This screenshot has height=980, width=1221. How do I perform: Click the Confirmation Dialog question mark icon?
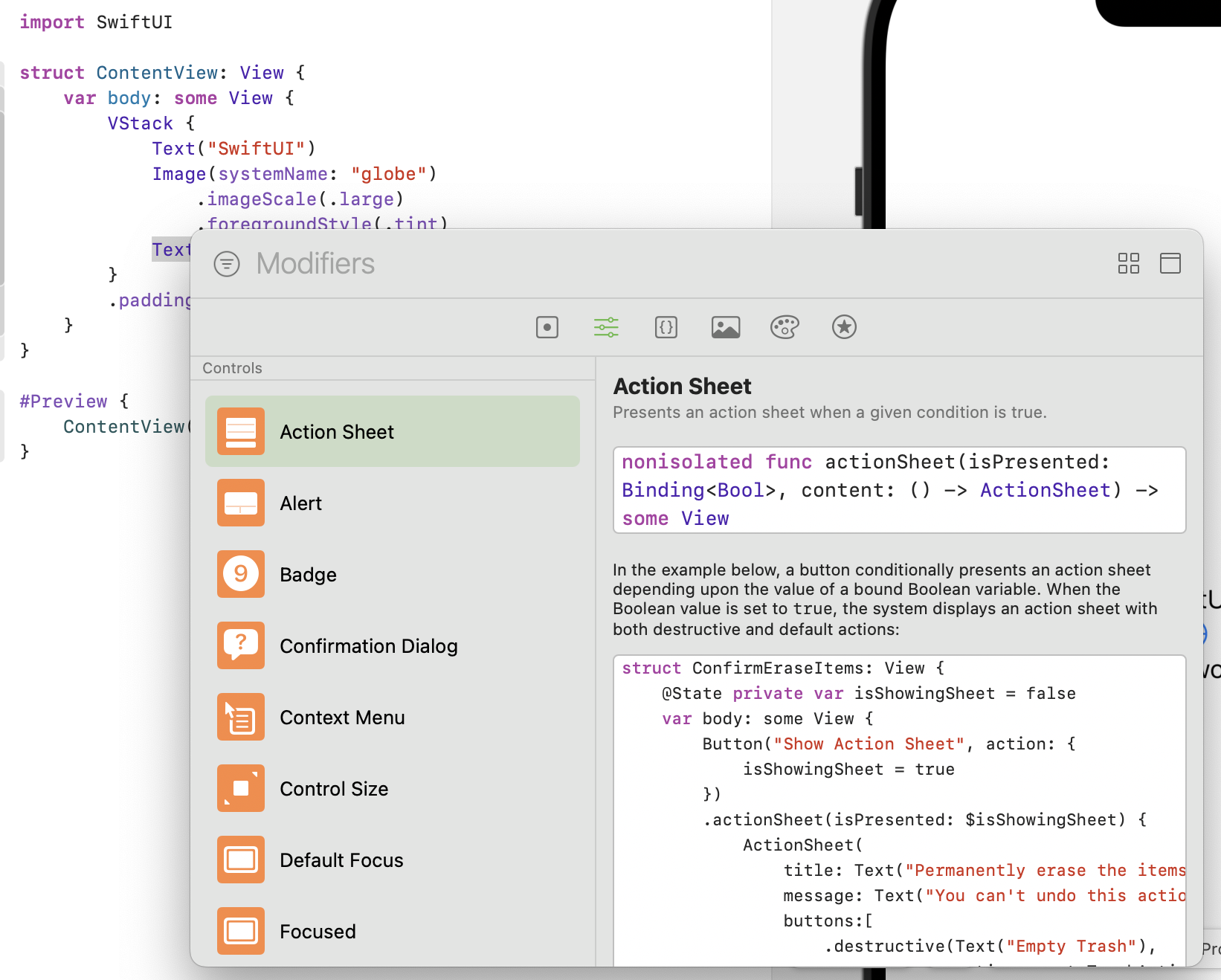click(241, 645)
